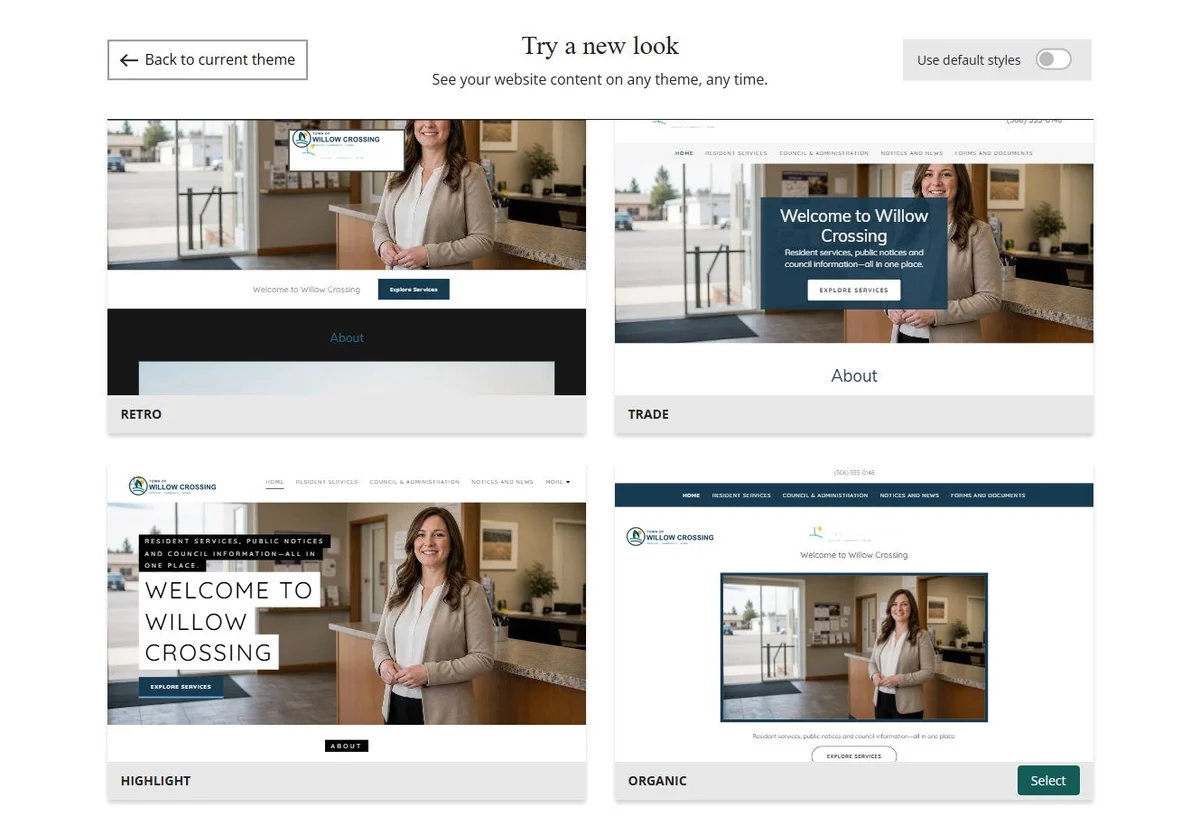Click Try a new look heading

pos(600,46)
